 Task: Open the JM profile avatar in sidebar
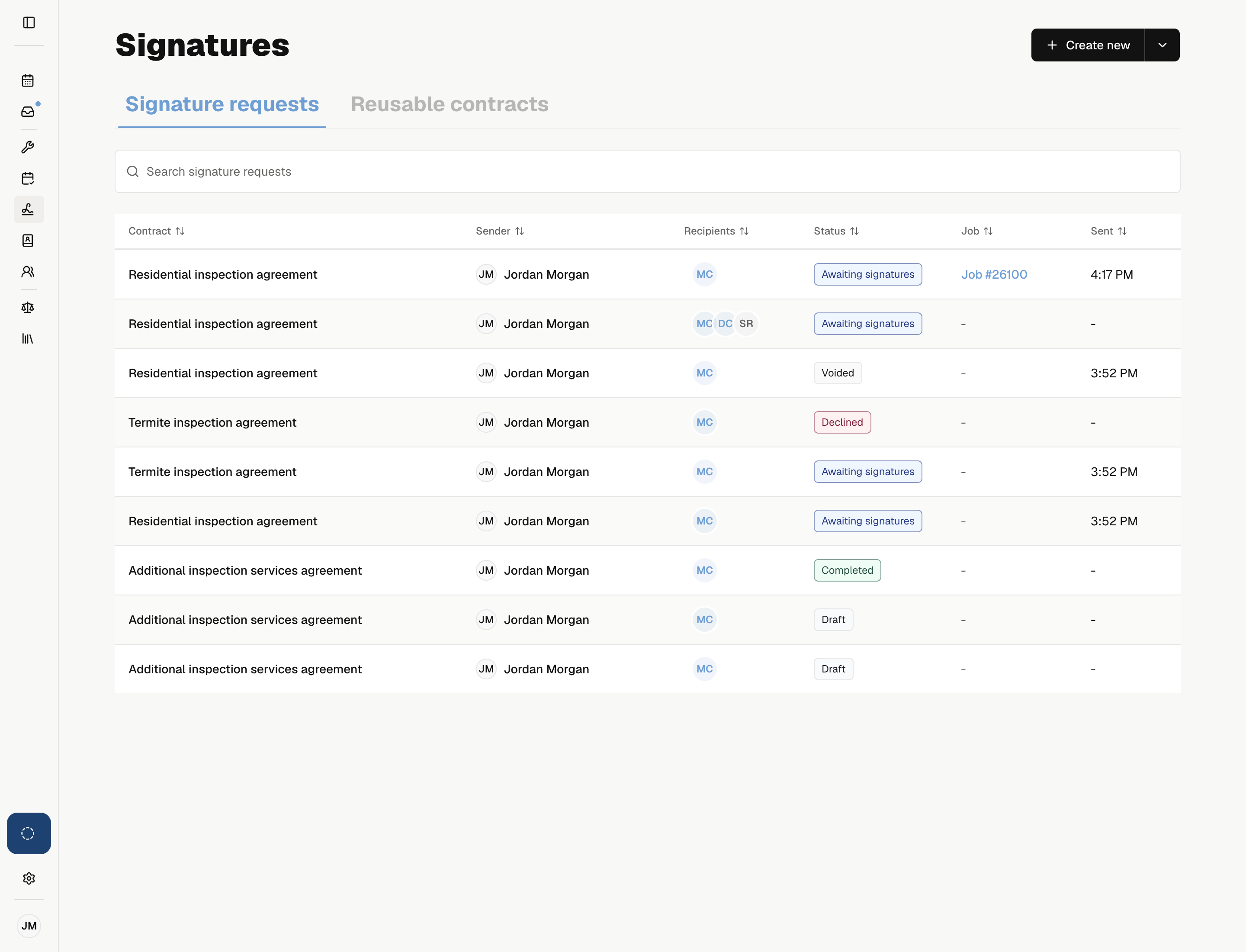[28, 926]
